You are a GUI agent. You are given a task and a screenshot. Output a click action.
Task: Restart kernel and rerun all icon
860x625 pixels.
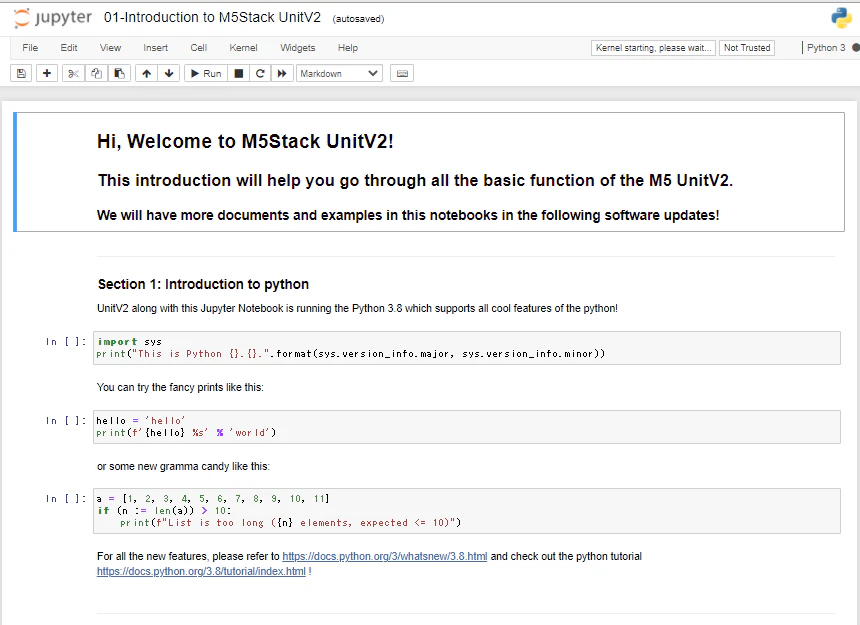click(x=282, y=73)
